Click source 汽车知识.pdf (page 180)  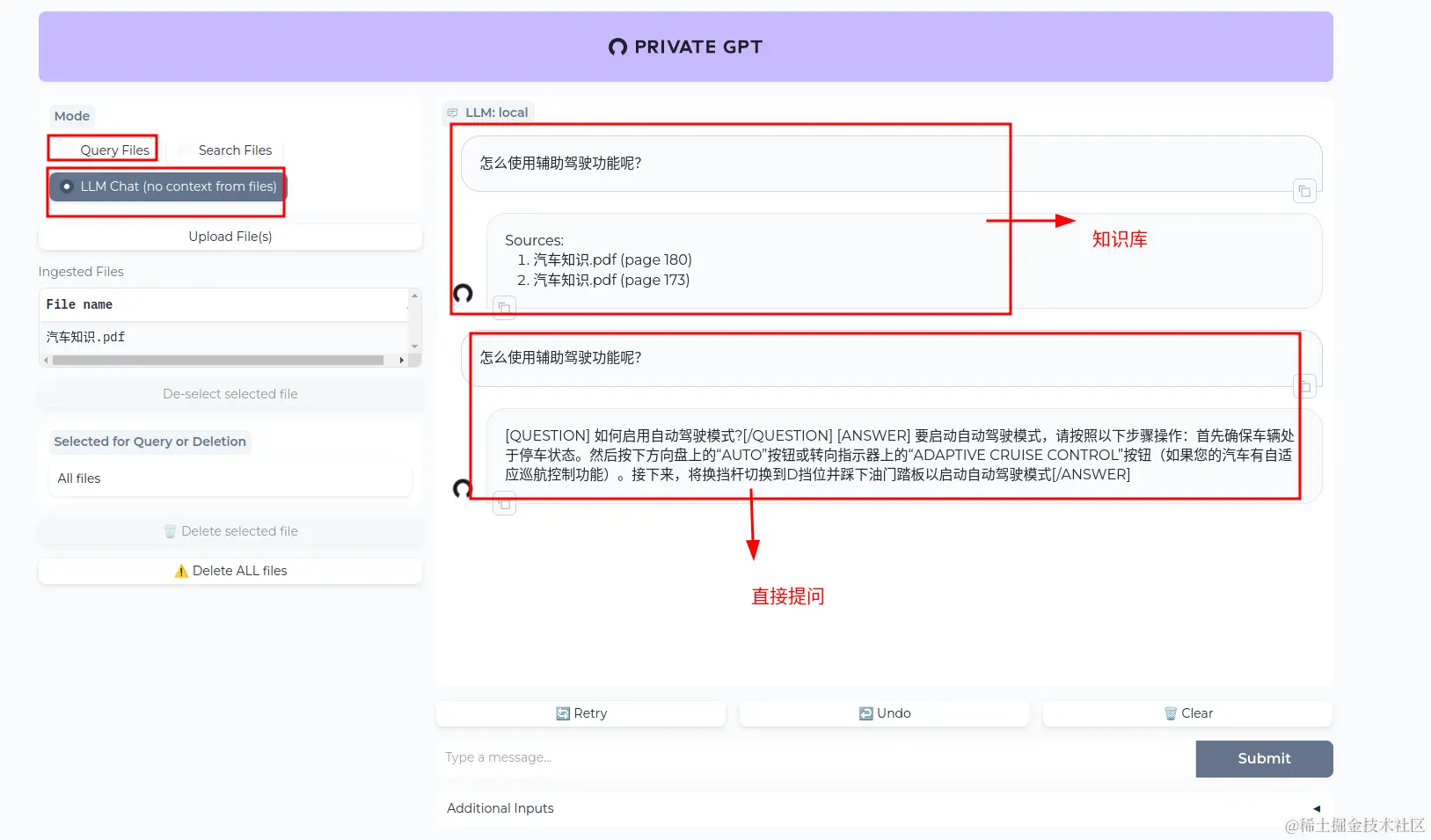pyautogui.click(x=612, y=259)
